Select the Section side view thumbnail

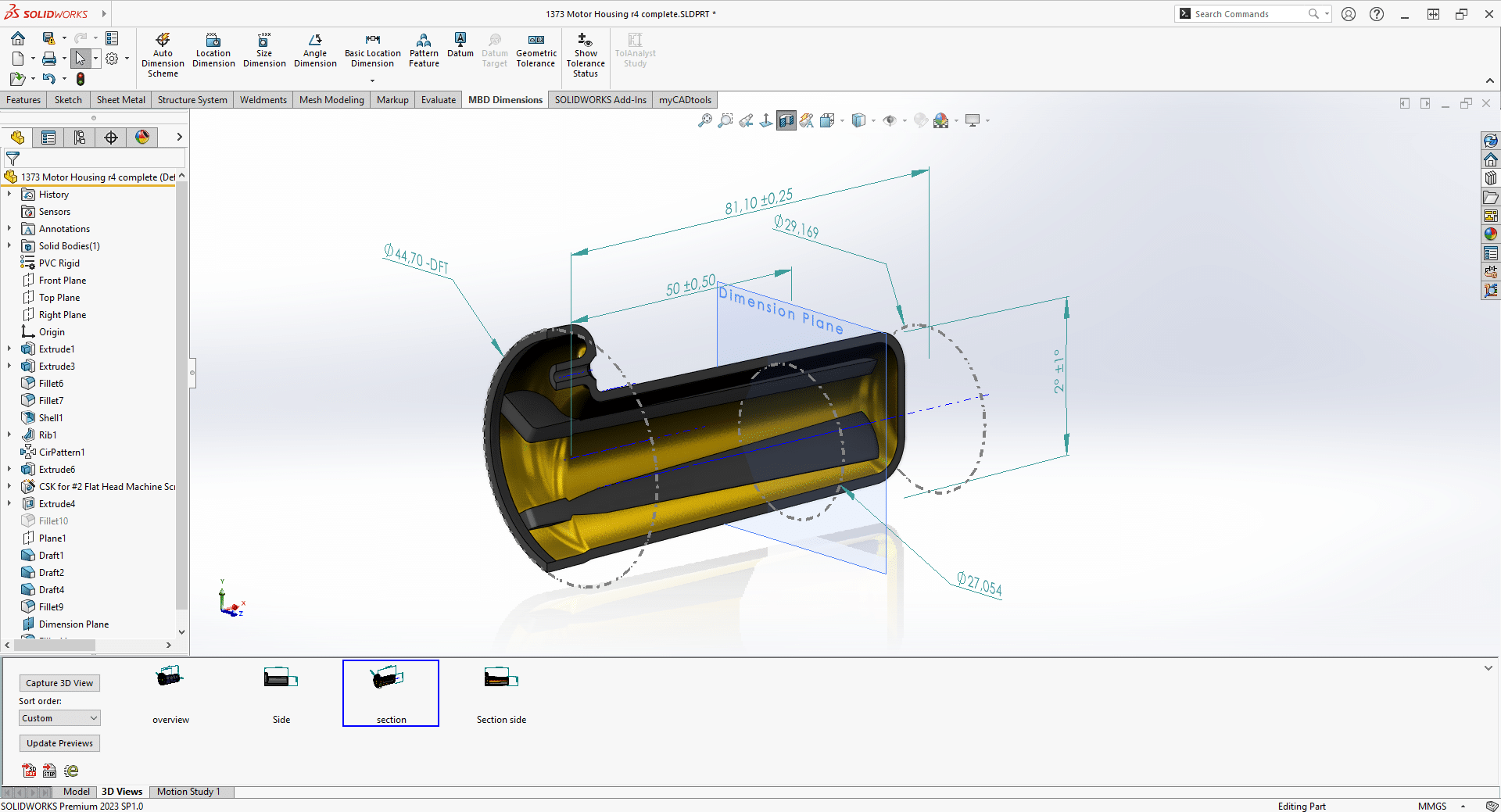click(501, 693)
